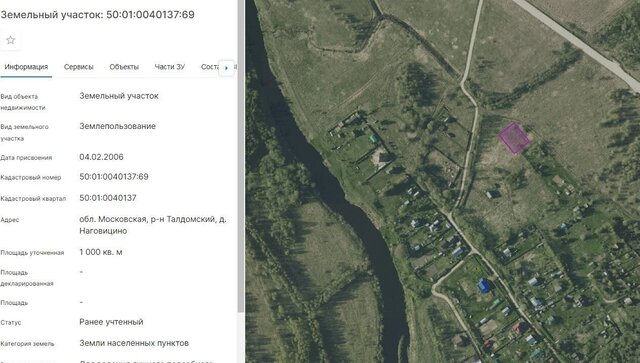Viewport: 640px width, 363px height.
Task: Select the address обл. Московская, р-н Талдомский
Action: (x=153, y=225)
